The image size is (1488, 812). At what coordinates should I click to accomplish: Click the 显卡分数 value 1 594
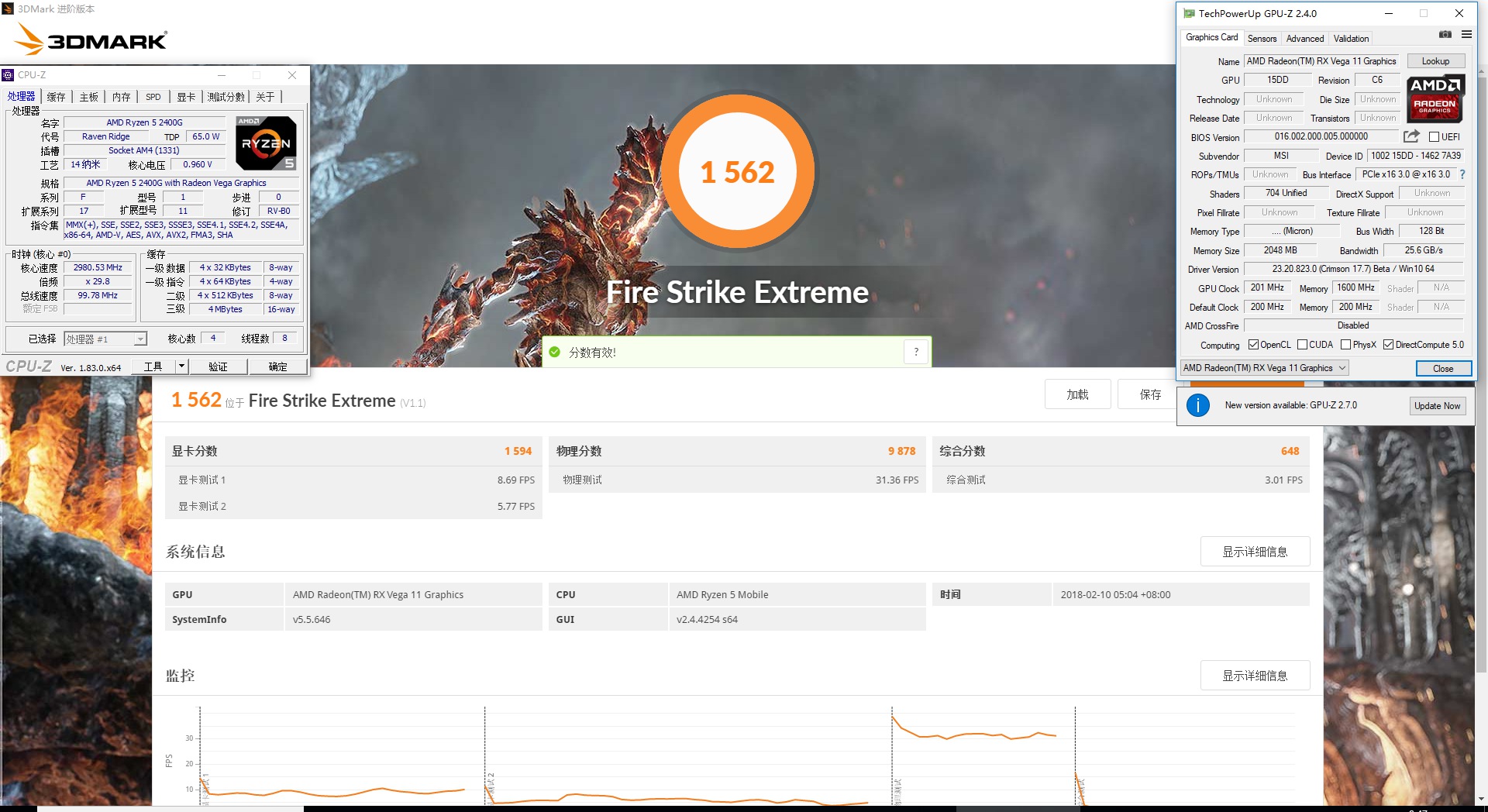(518, 451)
